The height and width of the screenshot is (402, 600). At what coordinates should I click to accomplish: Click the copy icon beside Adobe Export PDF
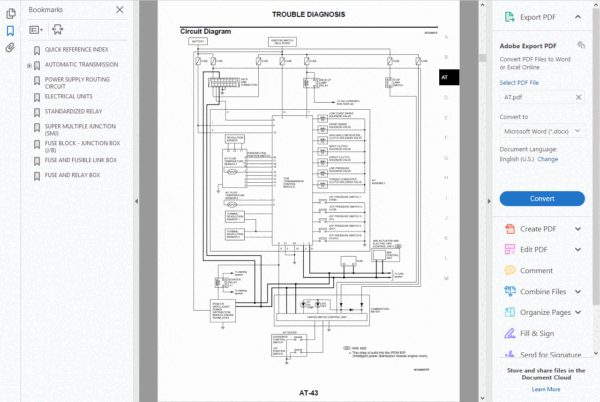(x=581, y=45)
